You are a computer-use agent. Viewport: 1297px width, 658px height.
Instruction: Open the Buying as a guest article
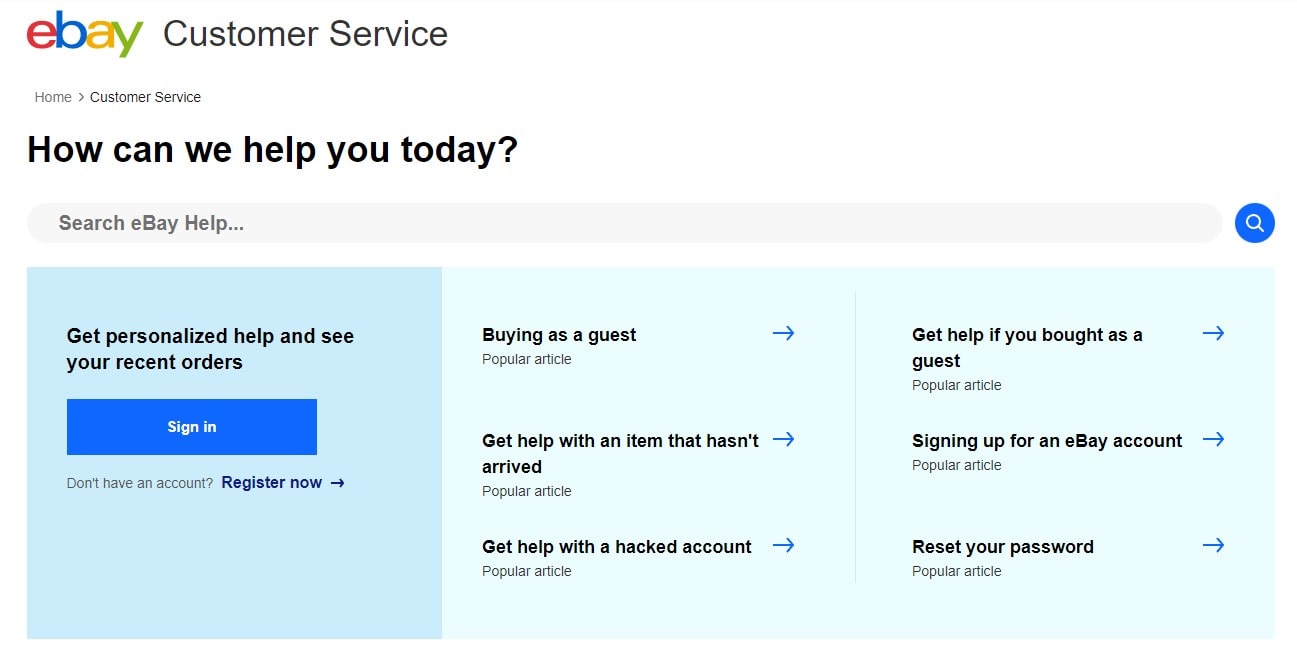[x=558, y=335]
